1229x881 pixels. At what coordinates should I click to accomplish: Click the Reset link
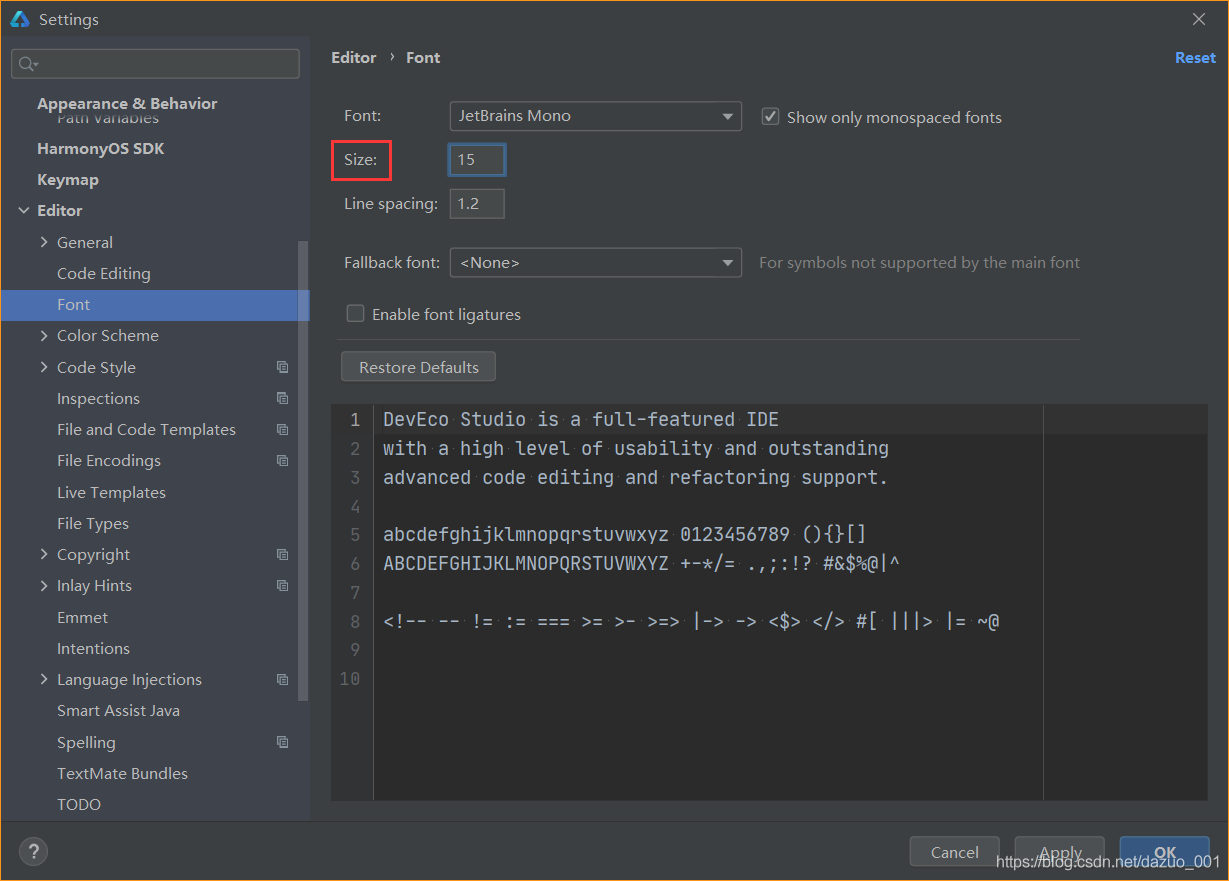(1195, 58)
